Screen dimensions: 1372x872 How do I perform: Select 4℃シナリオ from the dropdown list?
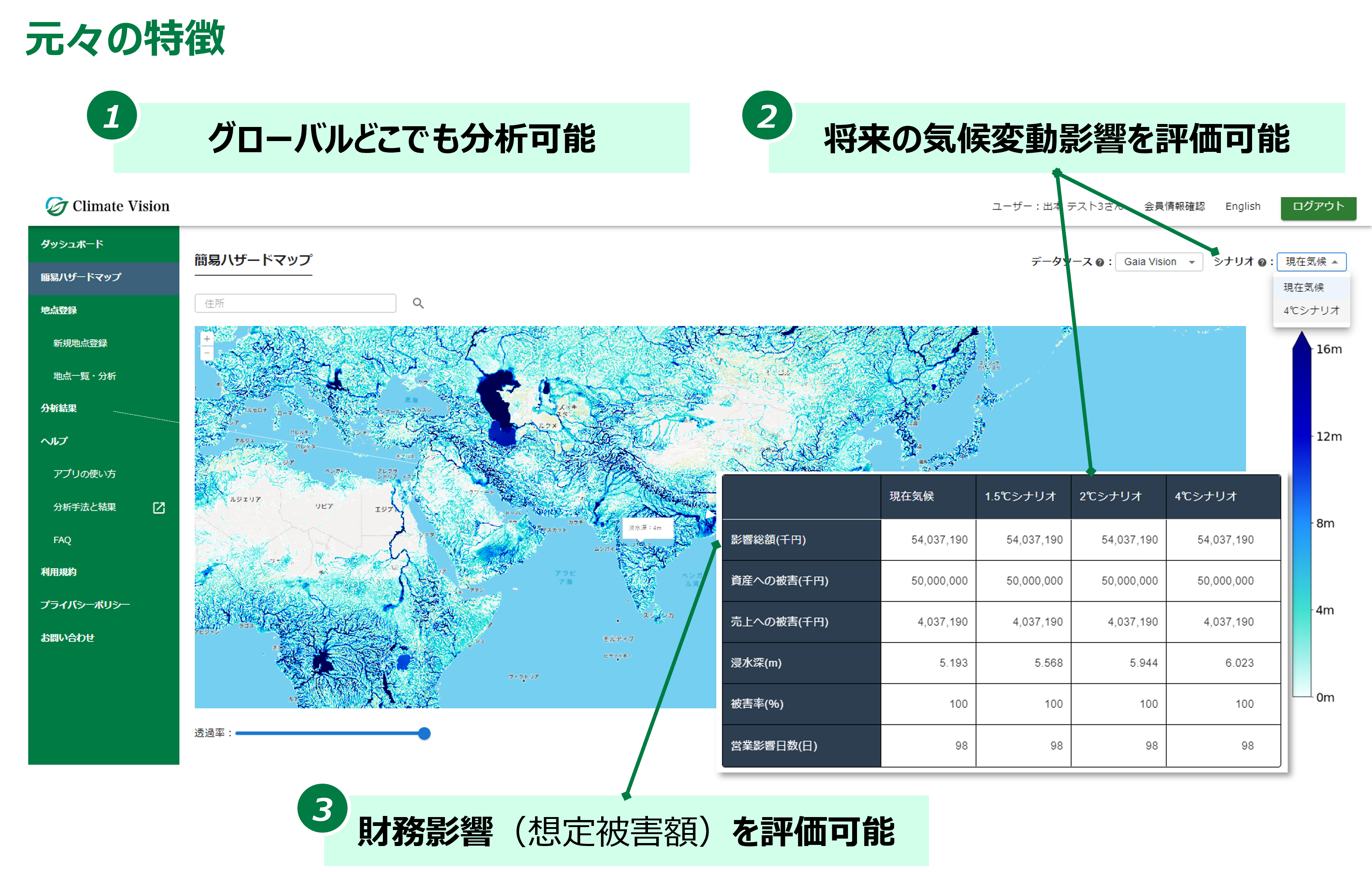tap(1311, 310)
